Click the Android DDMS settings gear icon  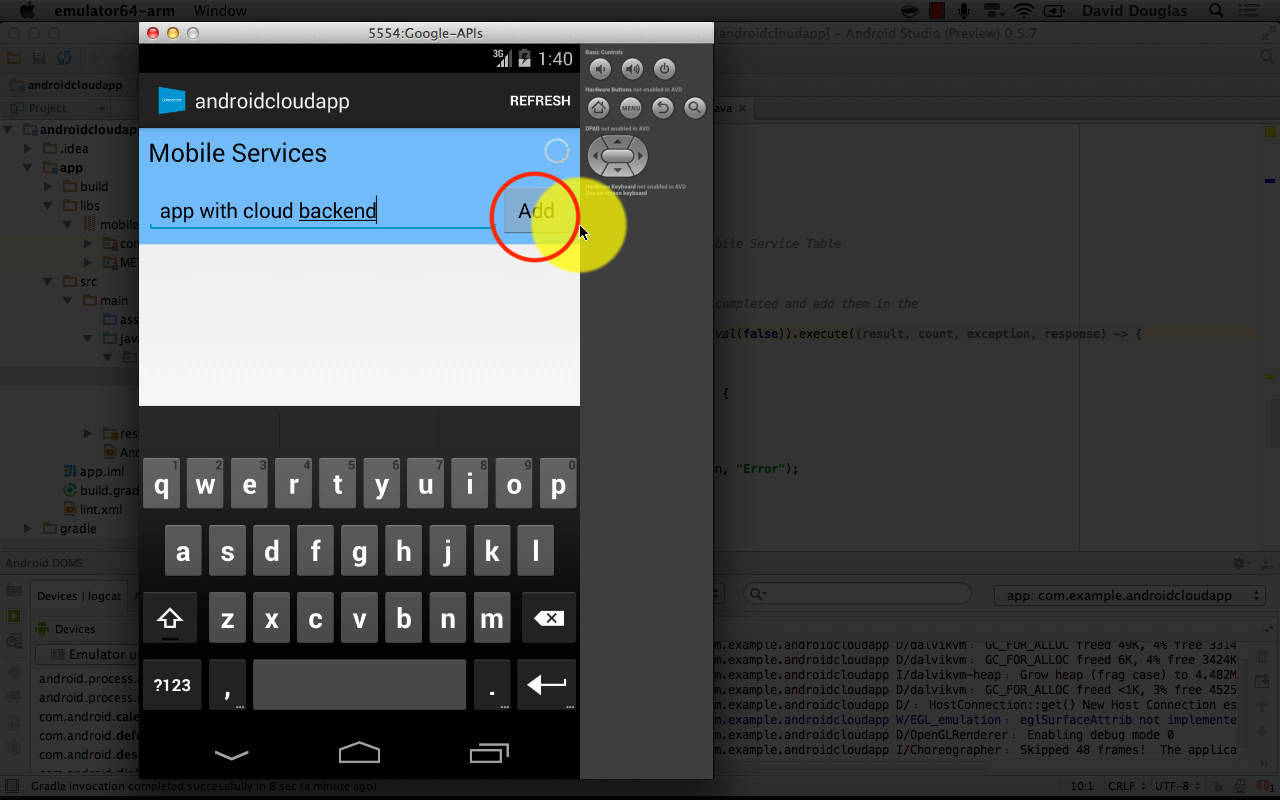click(x=1240, y=564)
